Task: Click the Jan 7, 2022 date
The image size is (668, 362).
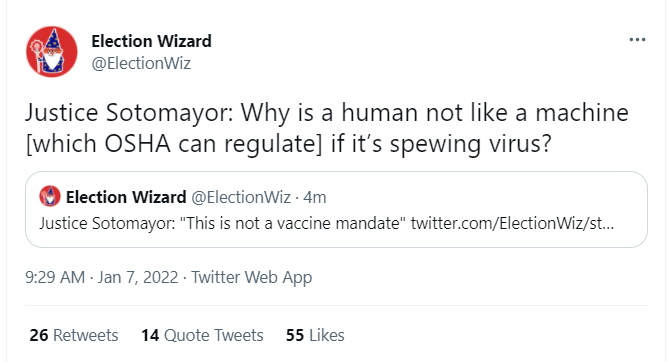Action: pos(138,277)
